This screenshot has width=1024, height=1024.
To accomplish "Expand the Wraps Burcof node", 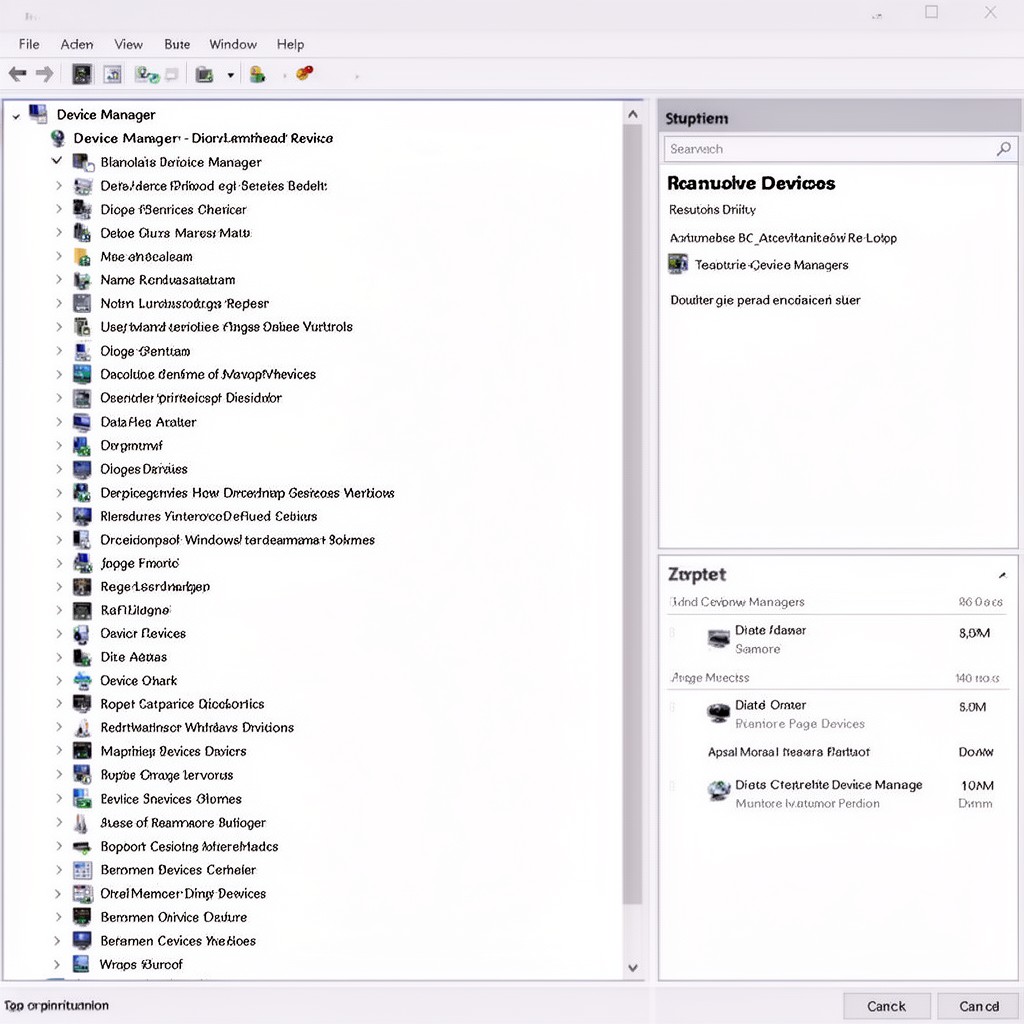I will coord(57,964).
